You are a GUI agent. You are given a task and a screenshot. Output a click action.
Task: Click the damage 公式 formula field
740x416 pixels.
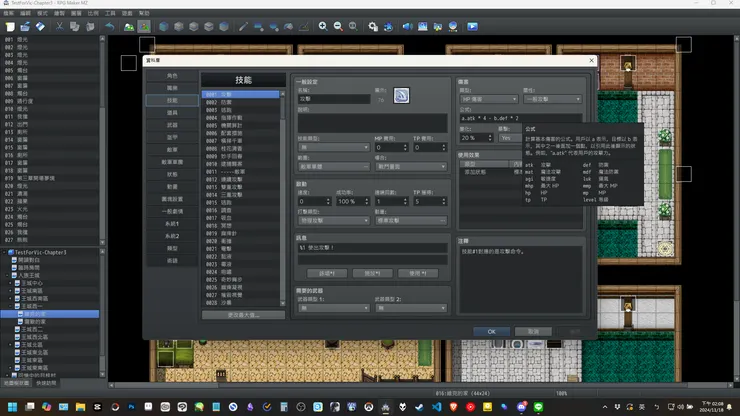click(x=521, y=118)
